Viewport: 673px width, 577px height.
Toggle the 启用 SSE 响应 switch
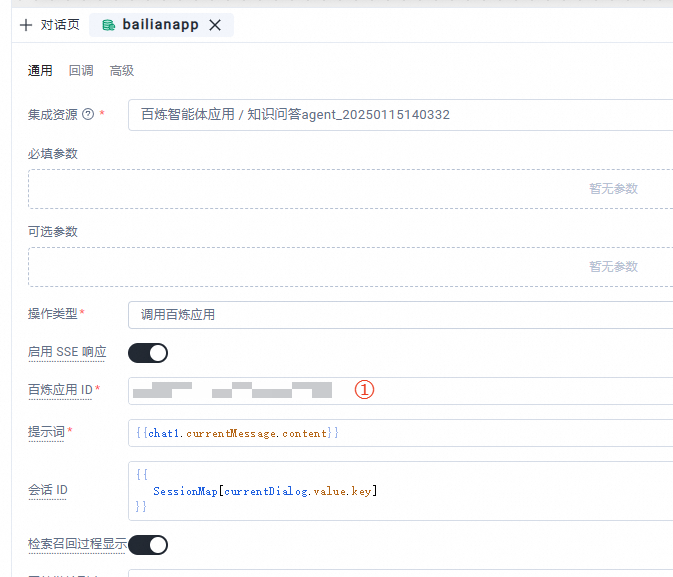(x=148, y=353)
